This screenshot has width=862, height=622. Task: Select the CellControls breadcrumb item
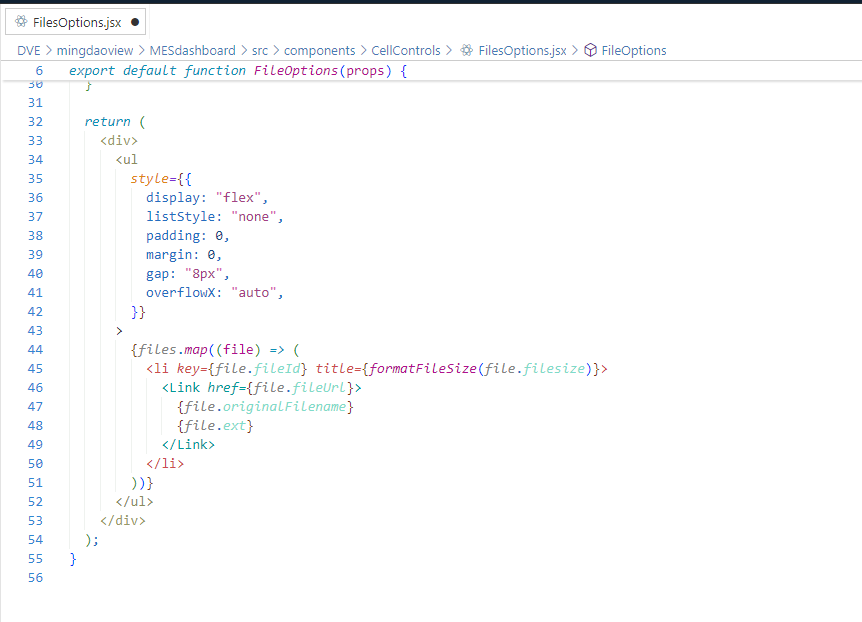(407, 50)
